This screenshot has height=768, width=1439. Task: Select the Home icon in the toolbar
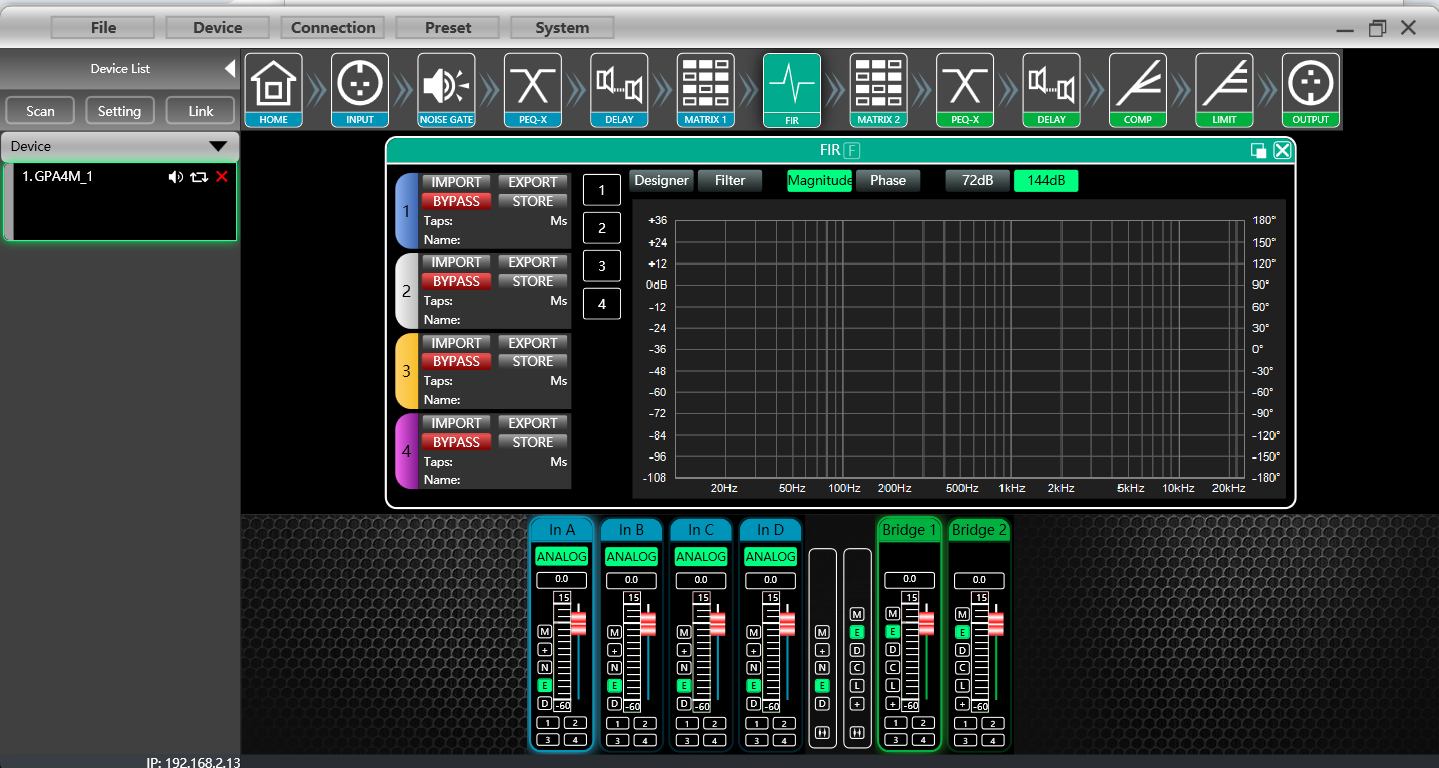click(x=273, y=90)
